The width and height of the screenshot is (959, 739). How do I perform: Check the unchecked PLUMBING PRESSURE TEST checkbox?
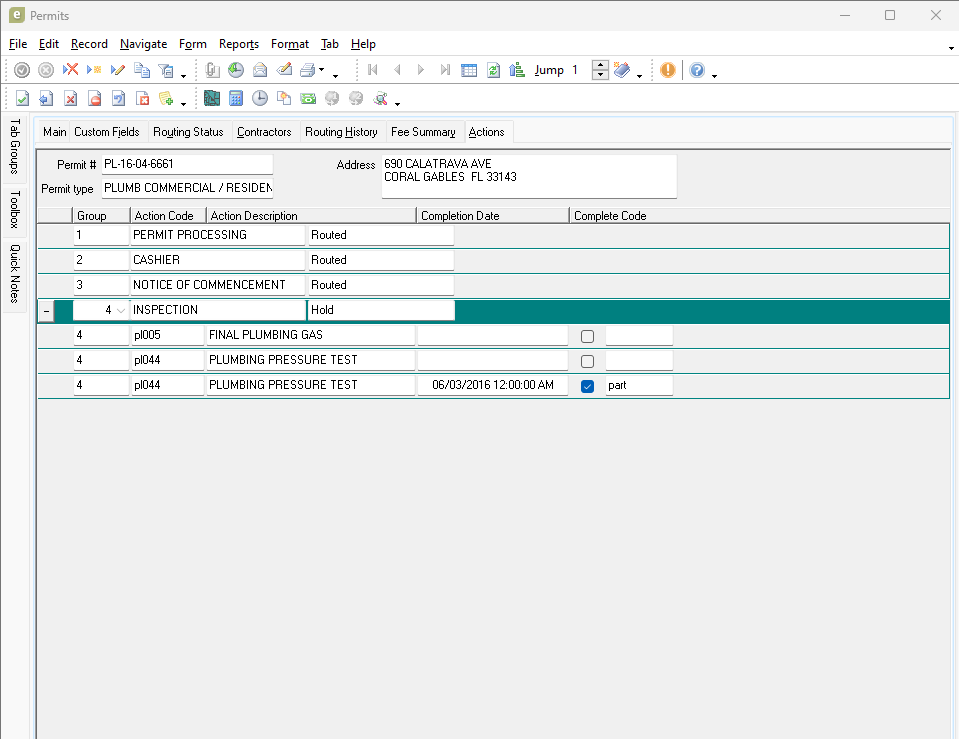click(588, 361)
